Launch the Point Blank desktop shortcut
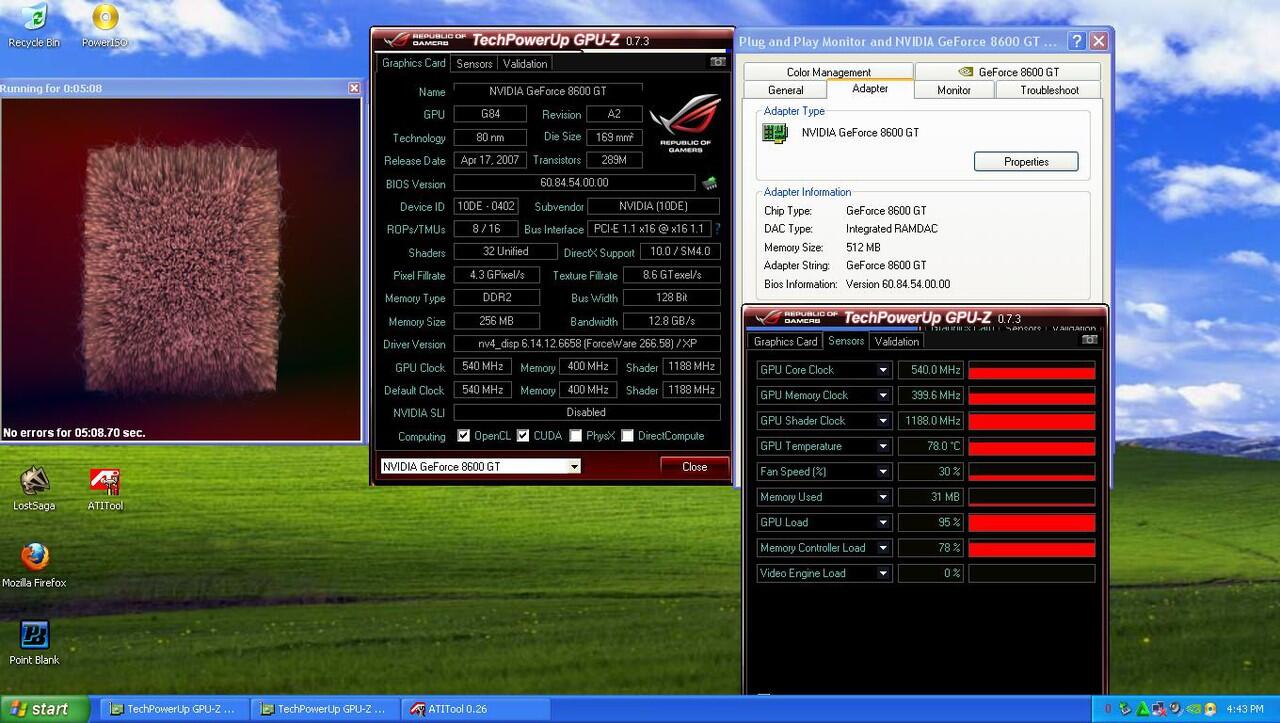The image size is (1280, 723). (34, 642)
